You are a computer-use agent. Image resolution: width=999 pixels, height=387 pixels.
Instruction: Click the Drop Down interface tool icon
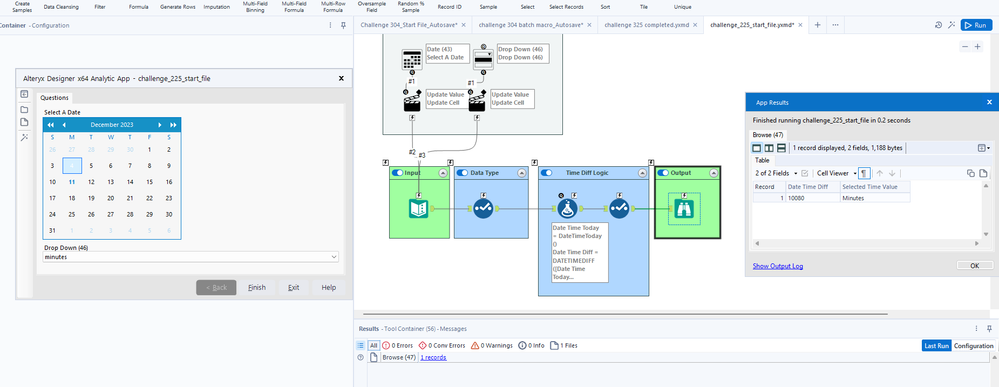[x=483, y=59]
